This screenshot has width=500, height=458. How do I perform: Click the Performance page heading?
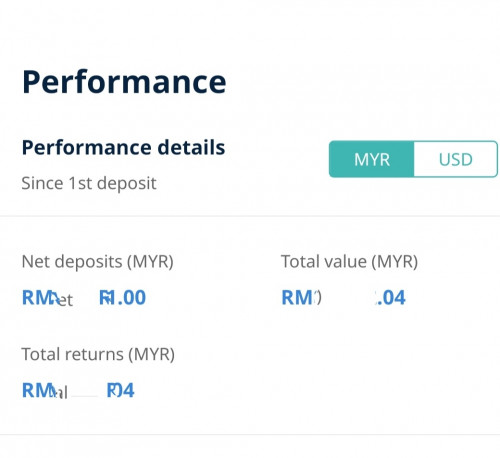pyautogui.click(x=124, y=82)
